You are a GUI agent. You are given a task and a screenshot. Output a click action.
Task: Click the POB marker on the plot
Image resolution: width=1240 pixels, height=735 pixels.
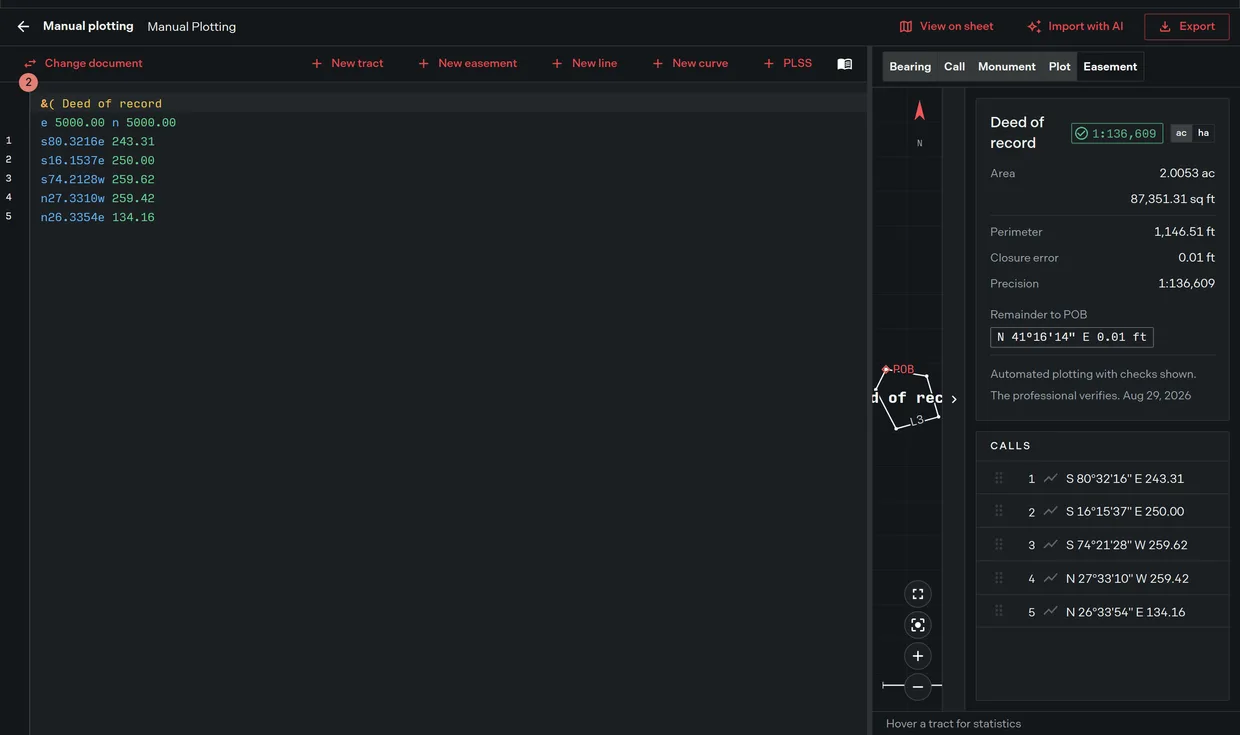pyautogui.click(x=886, y=369)
